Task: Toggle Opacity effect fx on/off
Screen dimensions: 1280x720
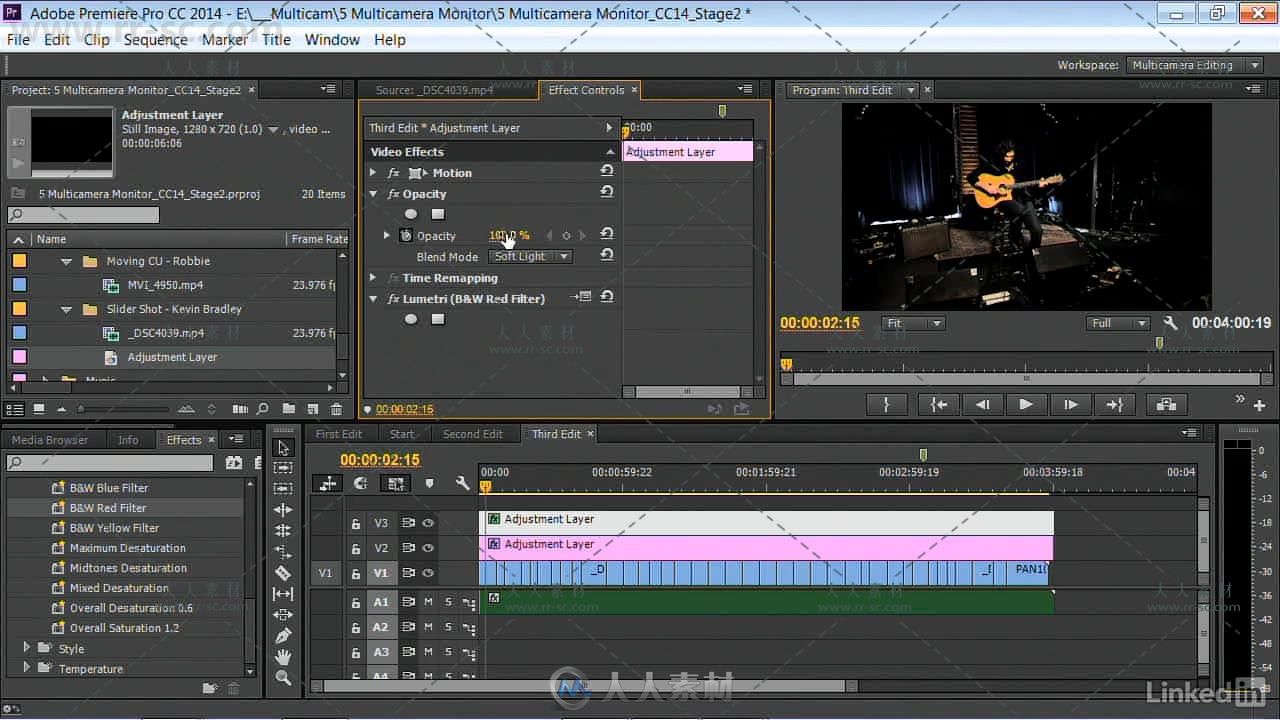Action: (x=394, y=194)
